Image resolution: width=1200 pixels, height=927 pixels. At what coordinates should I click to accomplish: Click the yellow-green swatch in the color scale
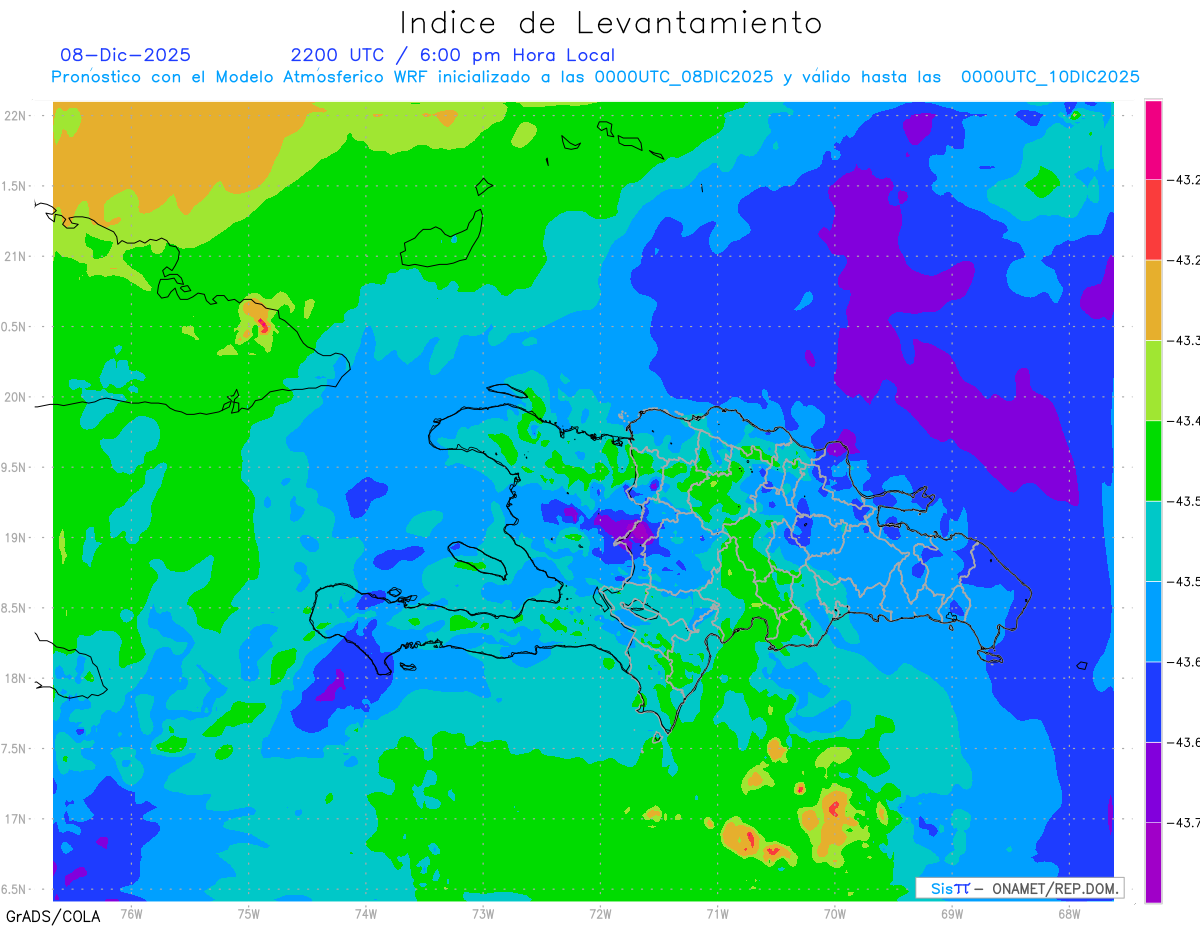1153,380
